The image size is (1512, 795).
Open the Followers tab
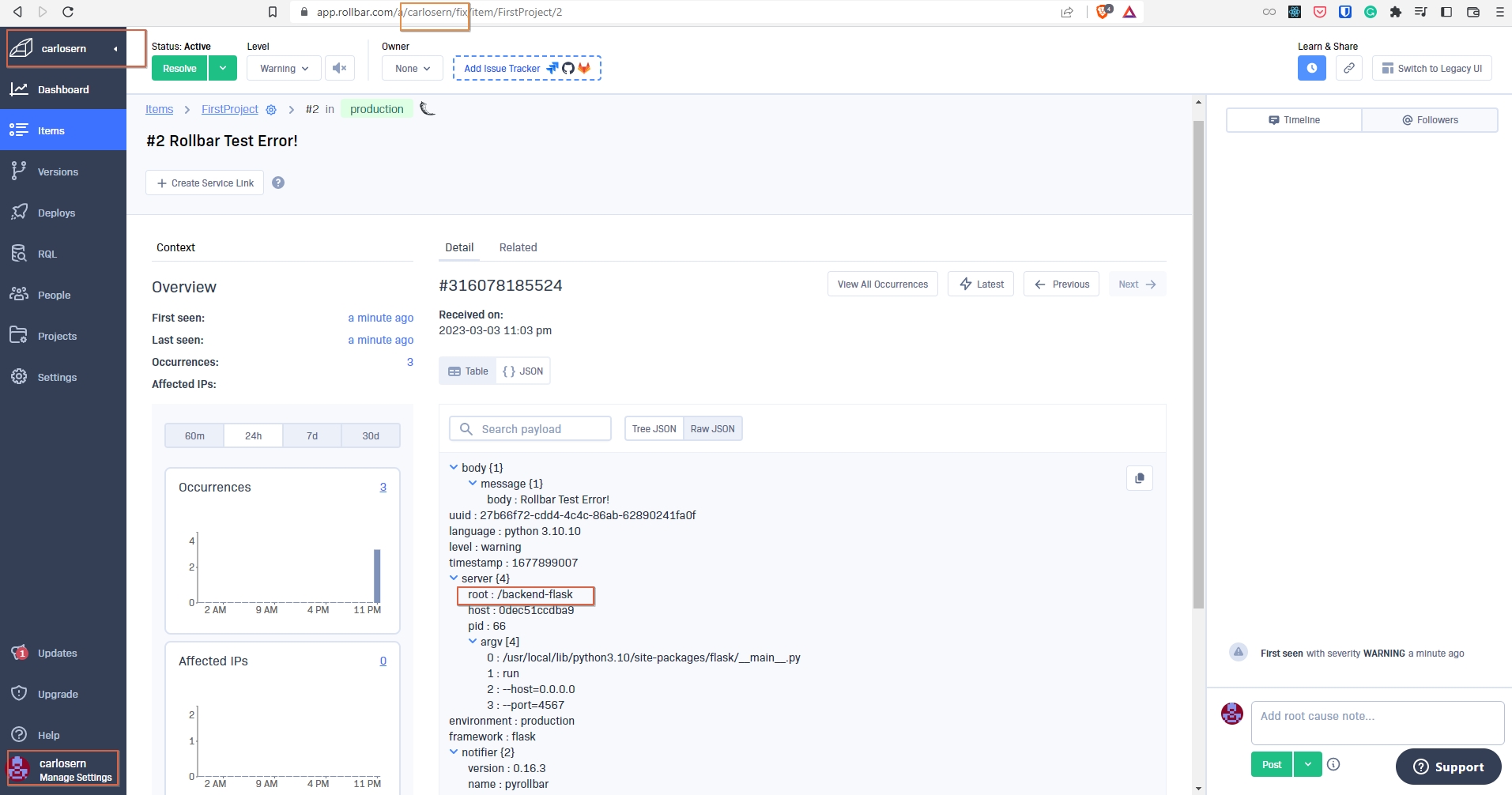1430,119
